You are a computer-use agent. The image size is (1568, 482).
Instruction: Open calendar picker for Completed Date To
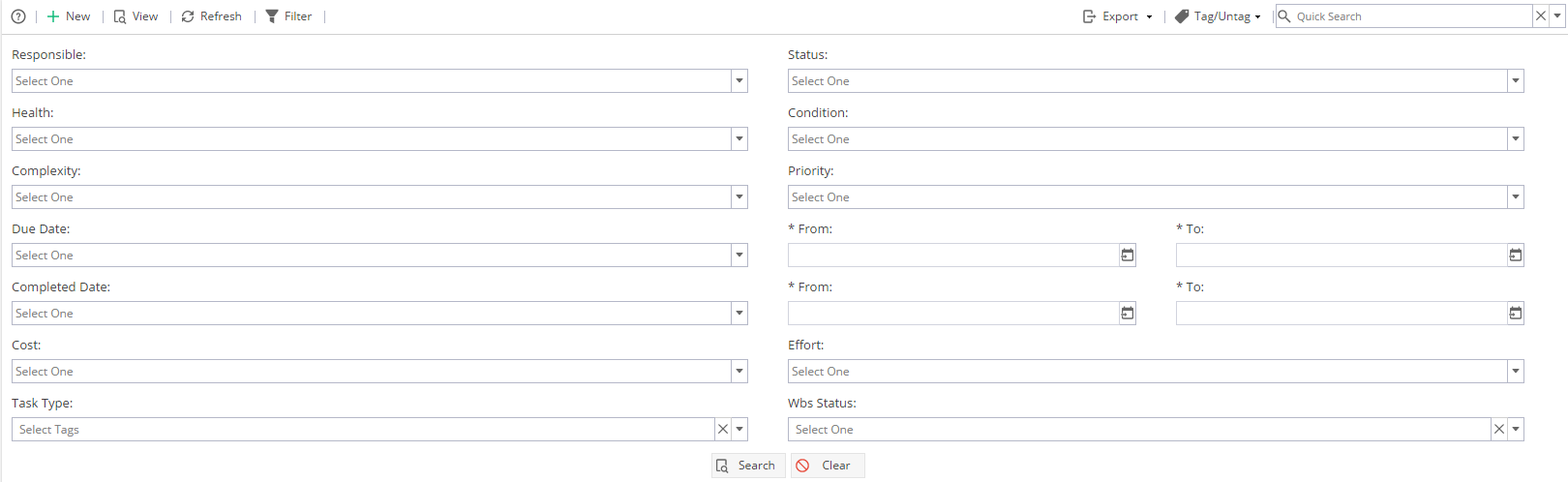pyautogui.click(x=1516, y=314)
